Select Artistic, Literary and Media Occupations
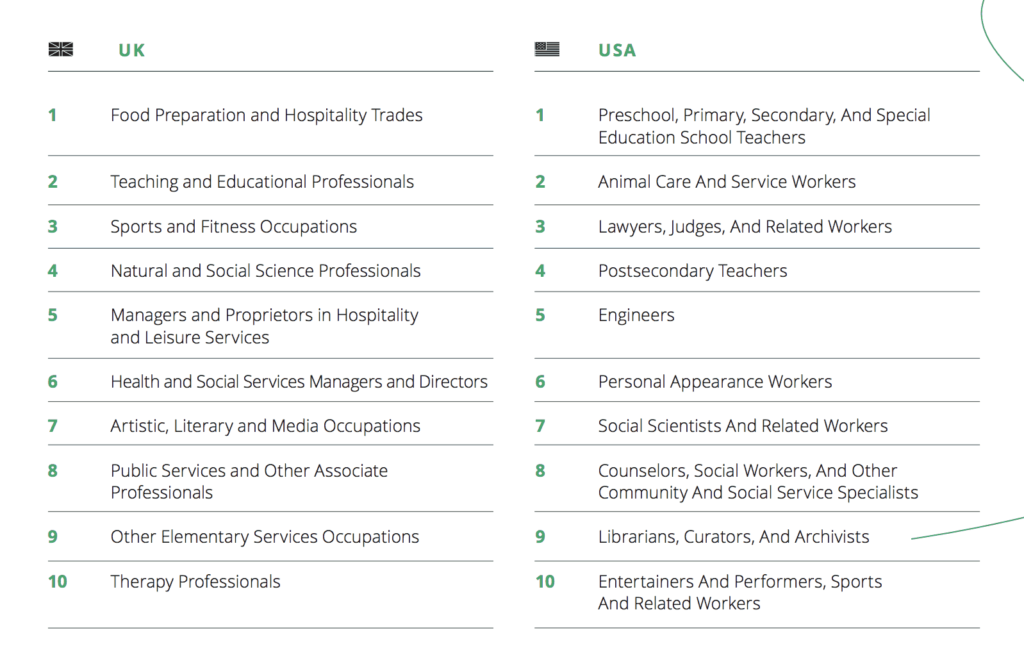The width and height of the screenshot is (1024, 669). (x=265, y=426)
